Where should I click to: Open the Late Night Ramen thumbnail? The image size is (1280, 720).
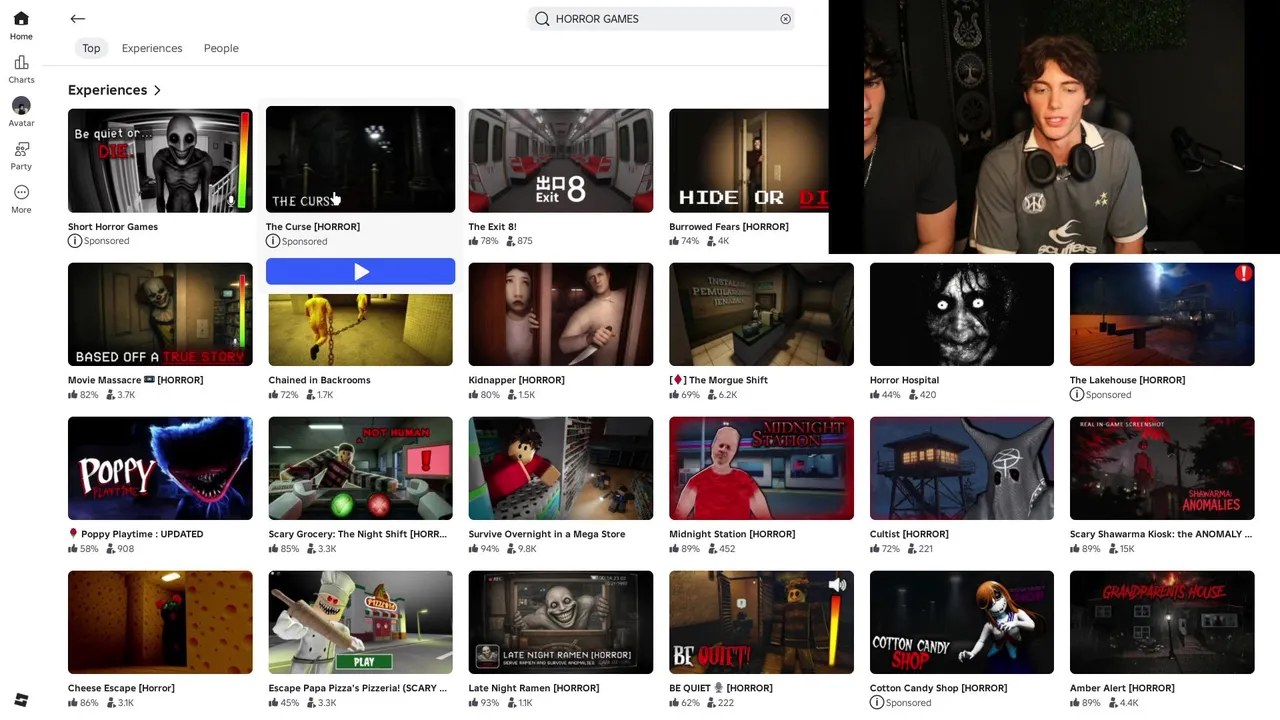click(561, 622)
